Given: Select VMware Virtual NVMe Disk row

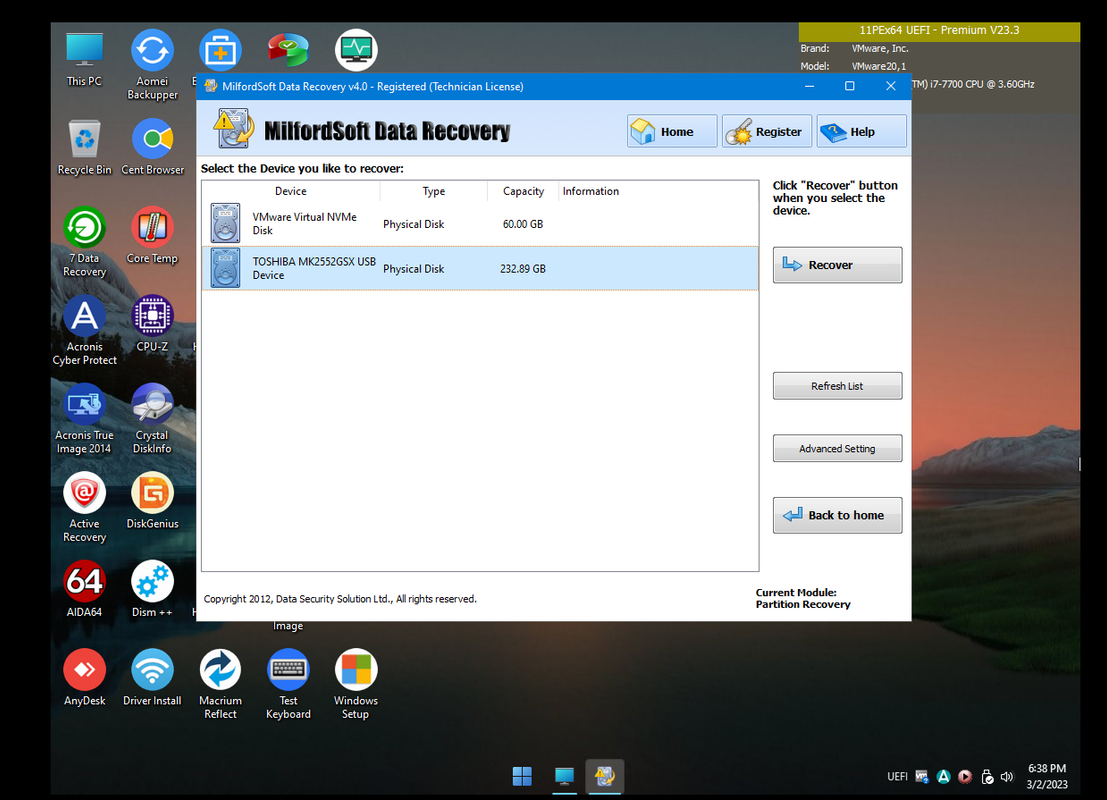Looking at the screenshot, I should pyautogui.click(x=480, y=224).
